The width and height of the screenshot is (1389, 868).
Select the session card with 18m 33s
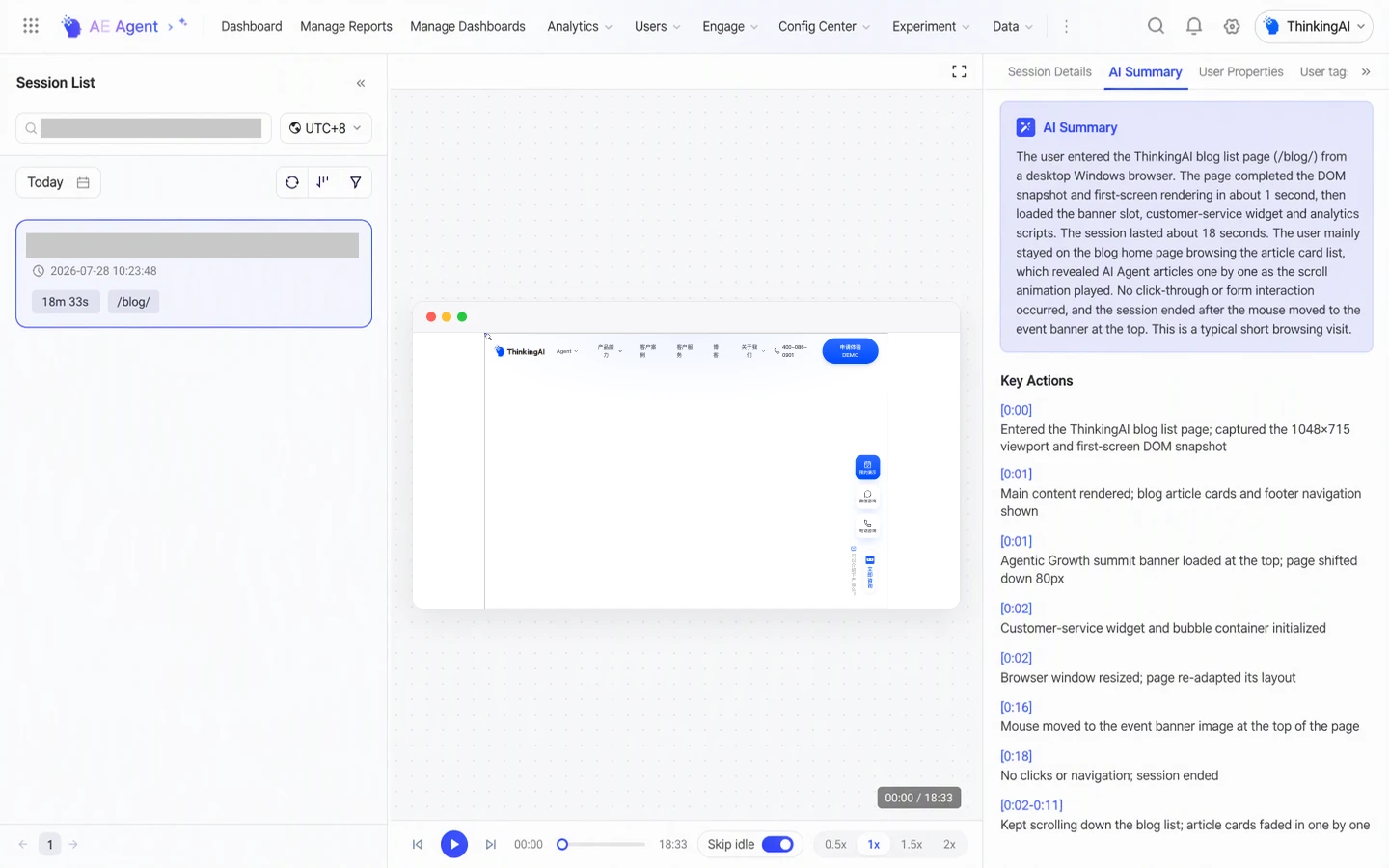(194, 274)
